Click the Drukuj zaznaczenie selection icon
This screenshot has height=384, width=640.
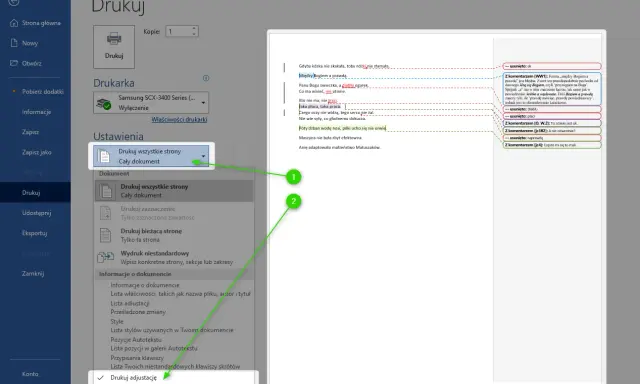click(105, 213)
